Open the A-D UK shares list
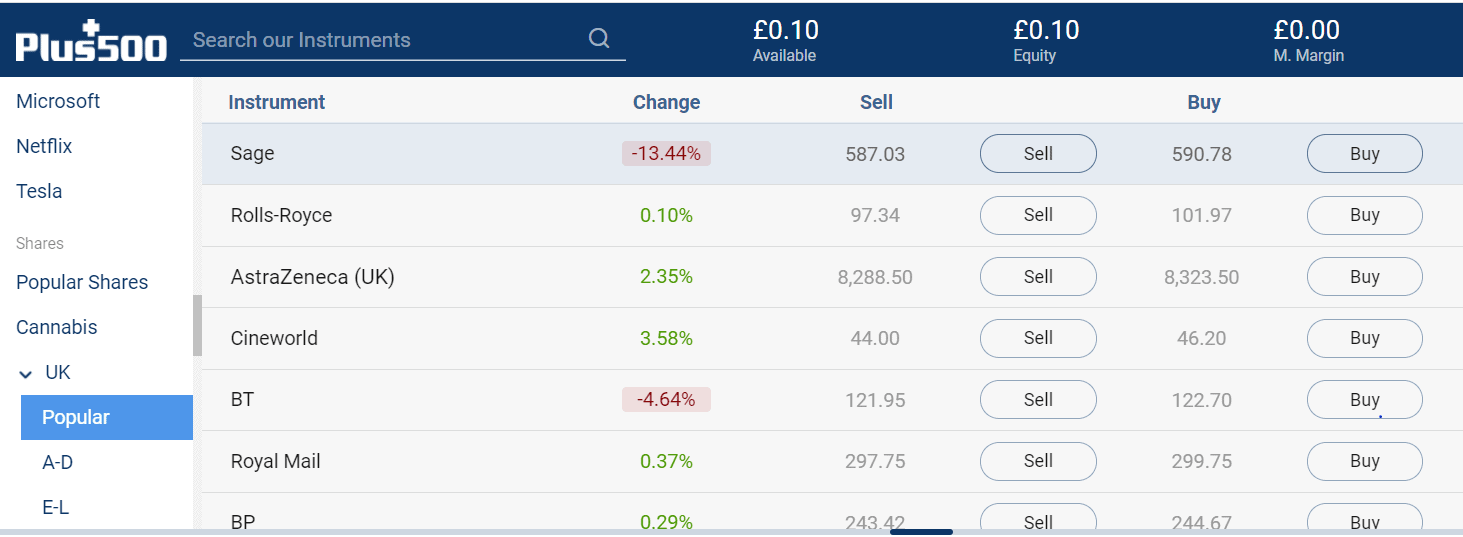This screenshot has height=537, width=1463. coord(57,462)
